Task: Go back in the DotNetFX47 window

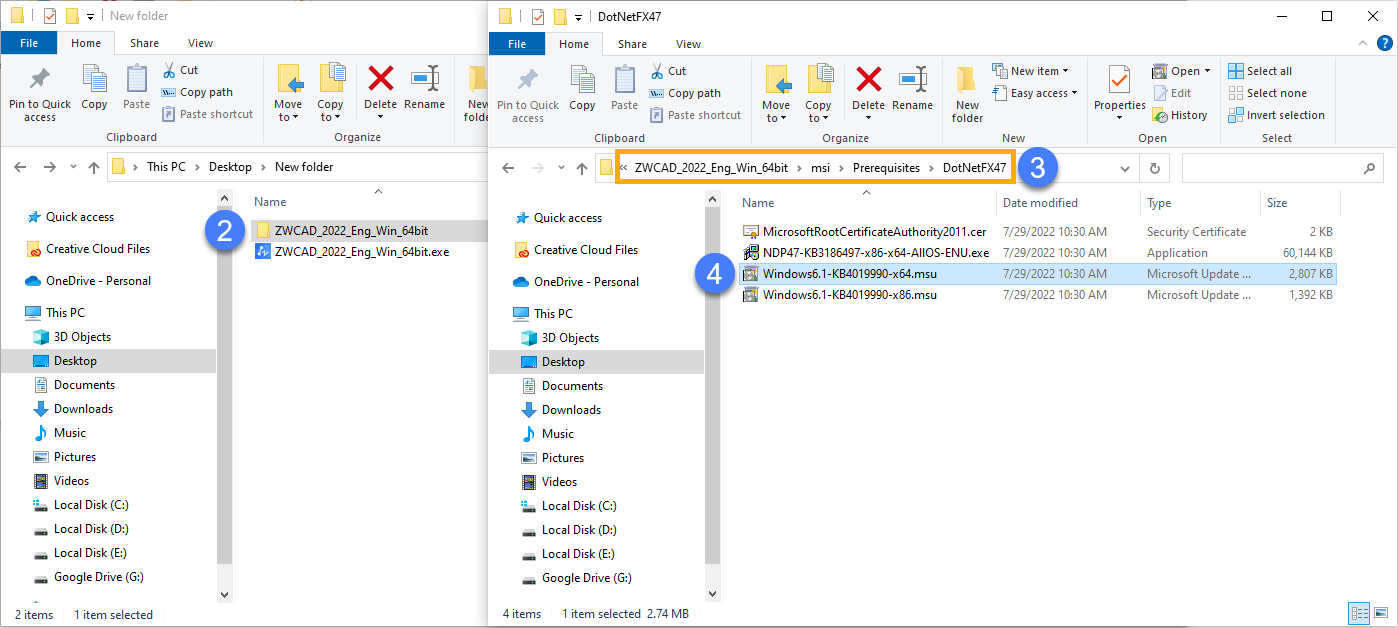Action: (x=508, y=169)
